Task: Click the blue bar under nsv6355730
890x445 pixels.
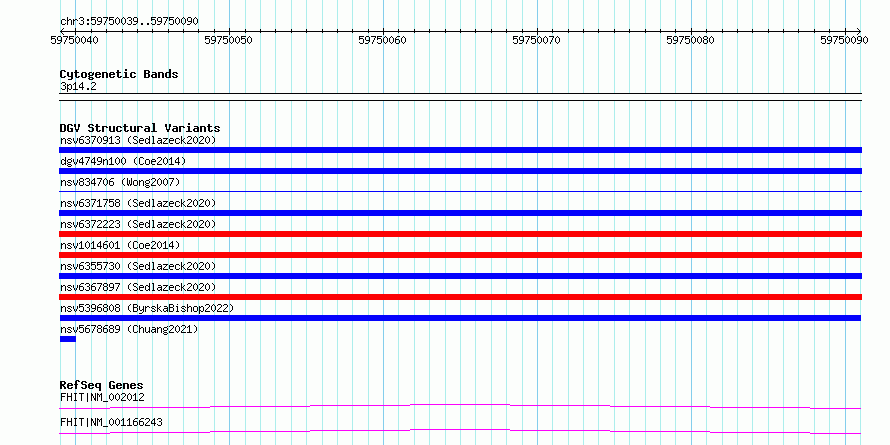Action: point(460,276)
